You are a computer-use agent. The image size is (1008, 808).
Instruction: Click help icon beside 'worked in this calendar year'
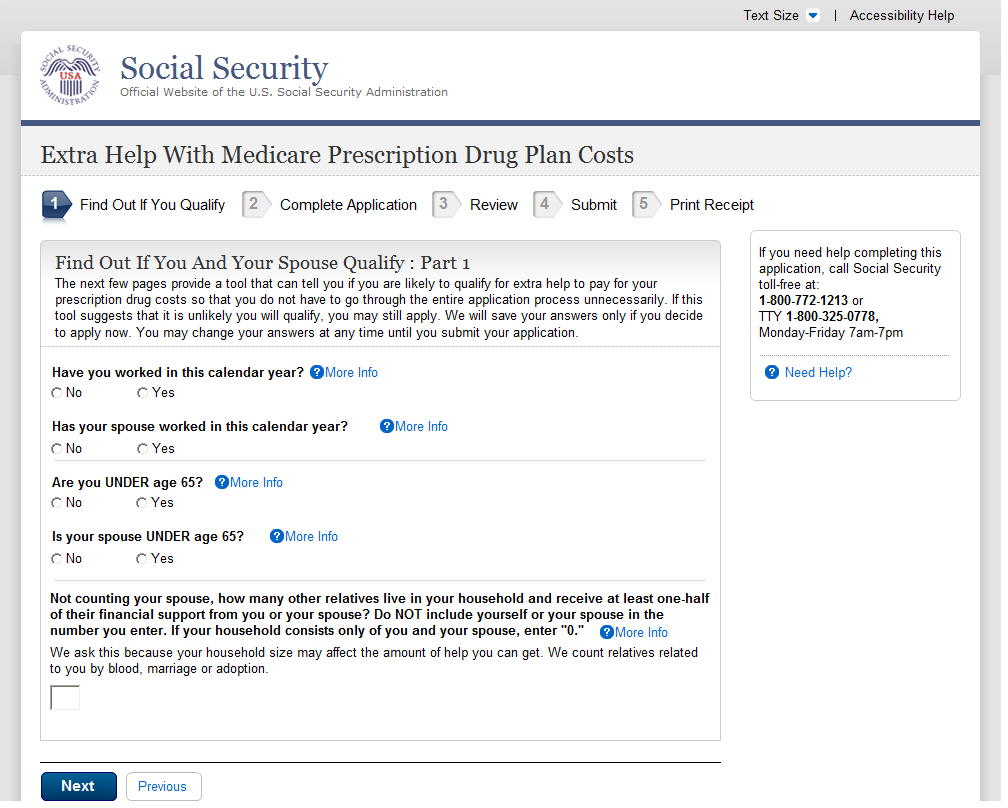tap(317, 372)
